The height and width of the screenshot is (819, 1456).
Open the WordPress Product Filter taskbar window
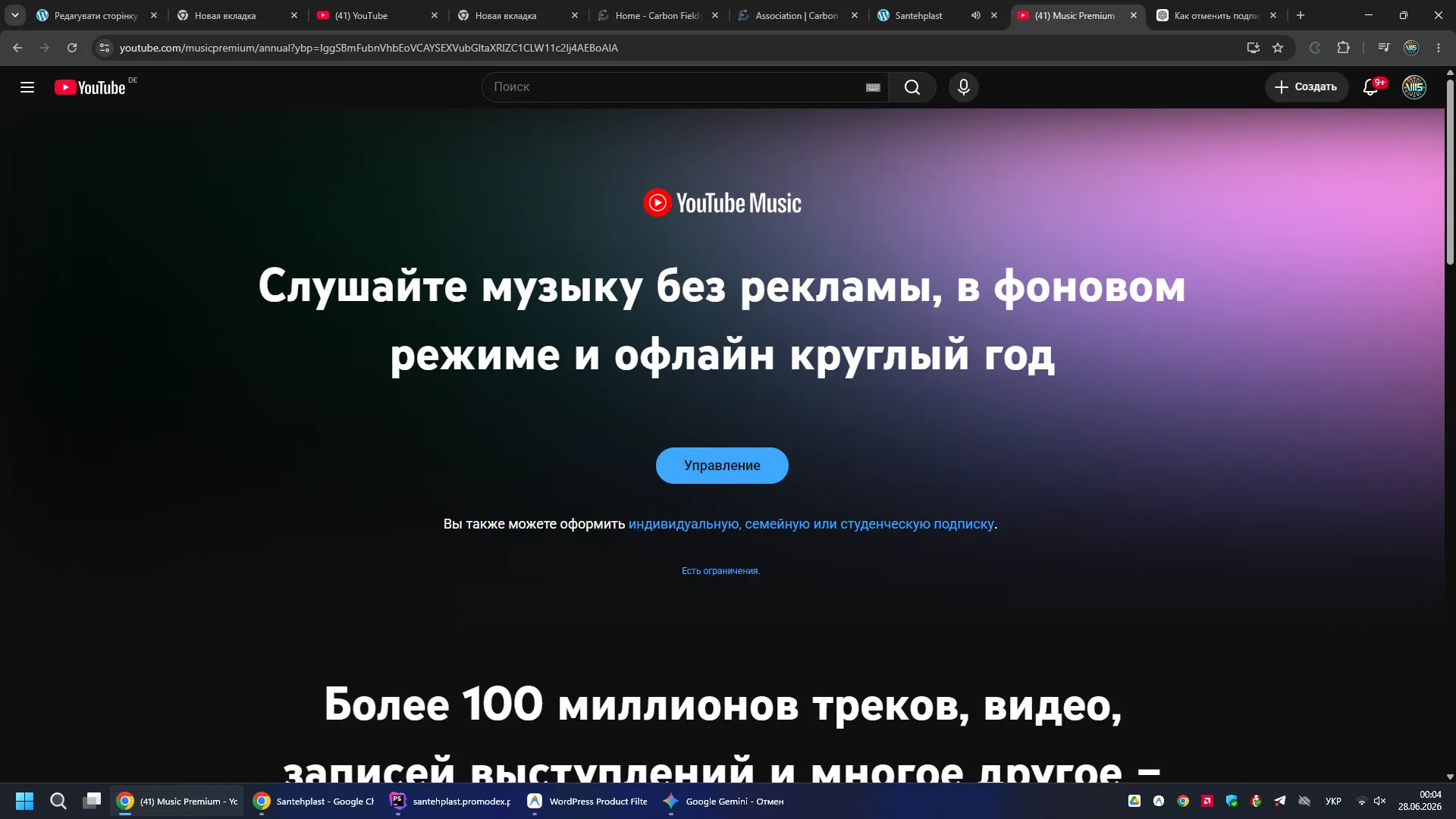point(587,801)
